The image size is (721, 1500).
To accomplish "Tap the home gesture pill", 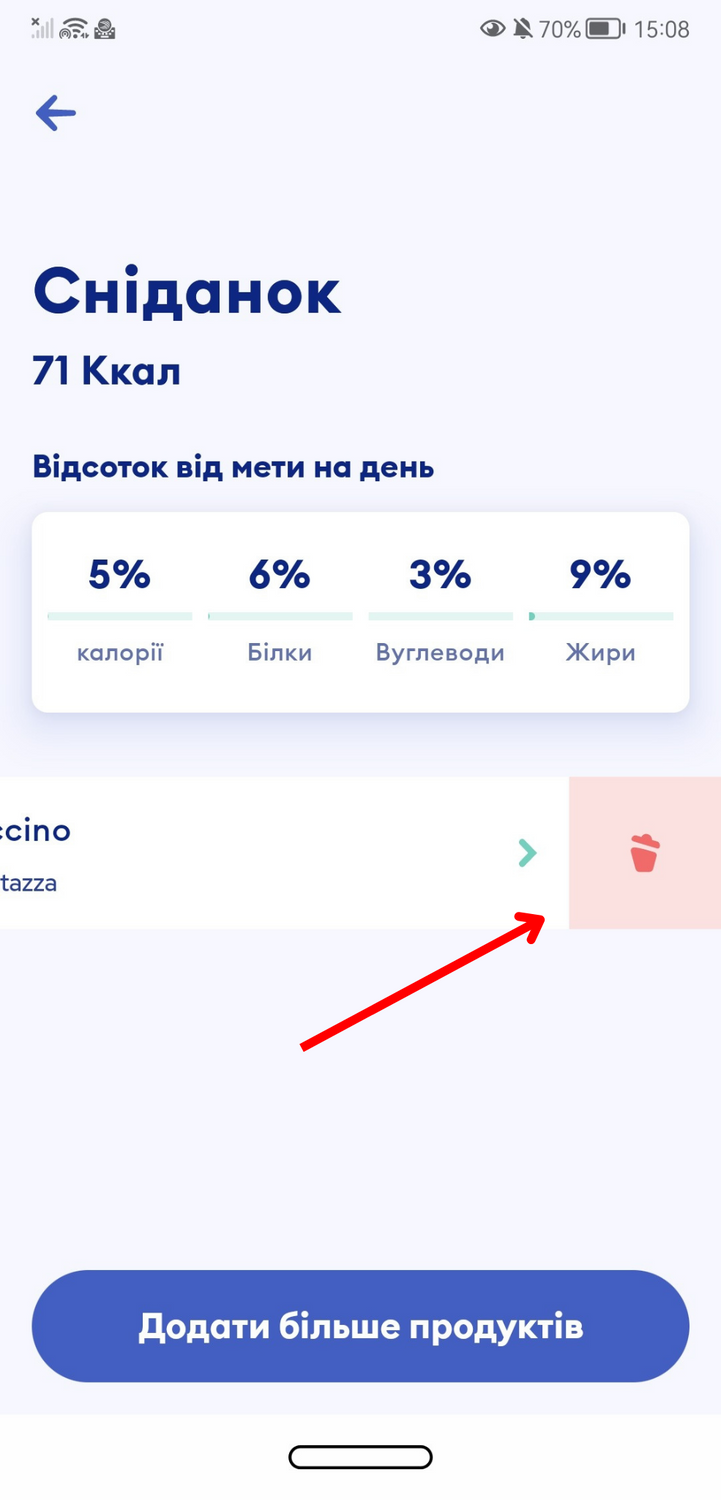I will tap(360, 1457).
